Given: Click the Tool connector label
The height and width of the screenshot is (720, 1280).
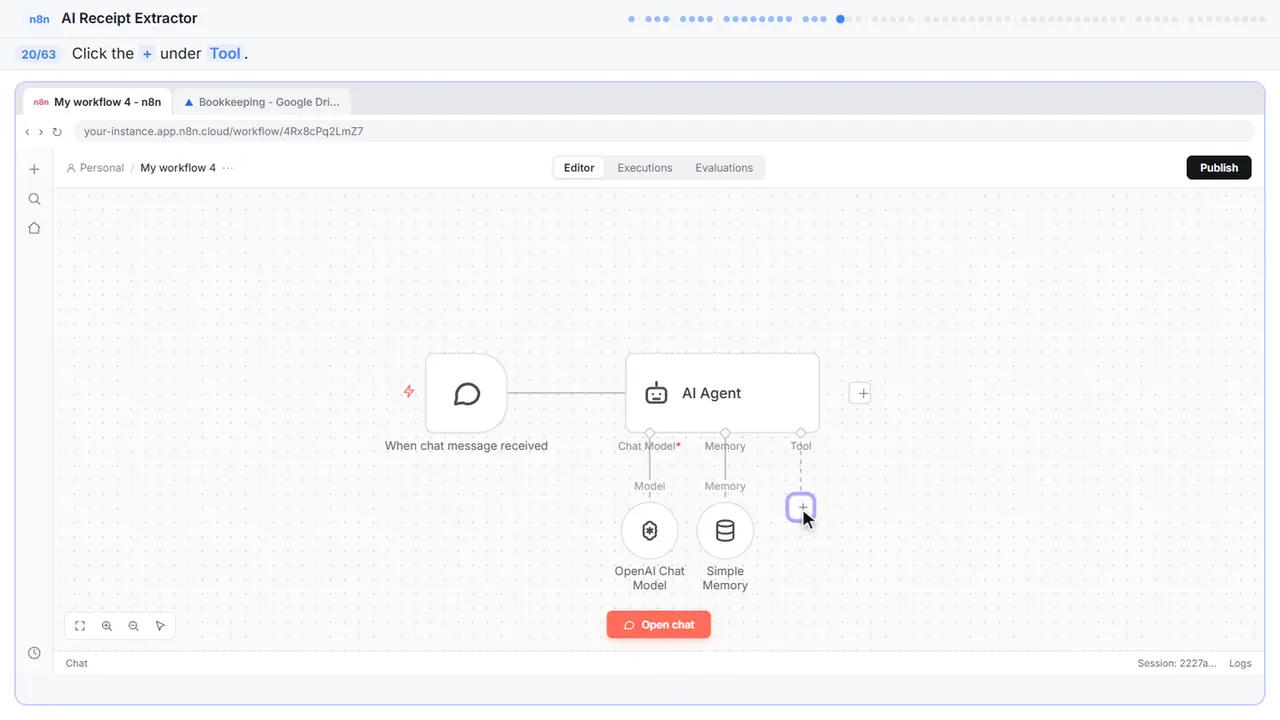Looking at the screenshot, I should 801,446.
